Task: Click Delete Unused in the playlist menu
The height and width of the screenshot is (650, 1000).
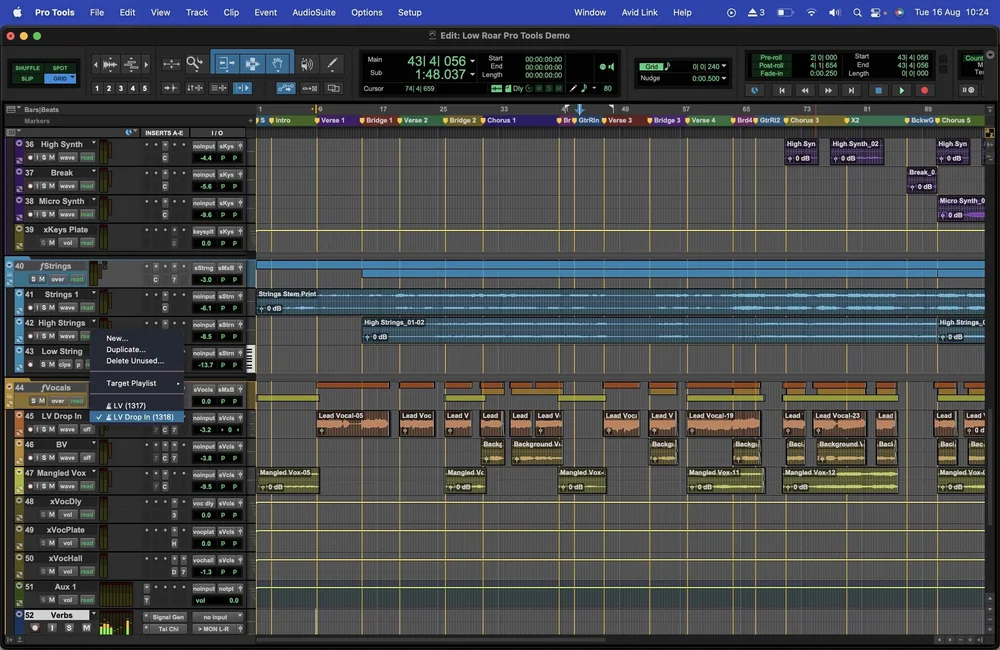Action: 134,361
